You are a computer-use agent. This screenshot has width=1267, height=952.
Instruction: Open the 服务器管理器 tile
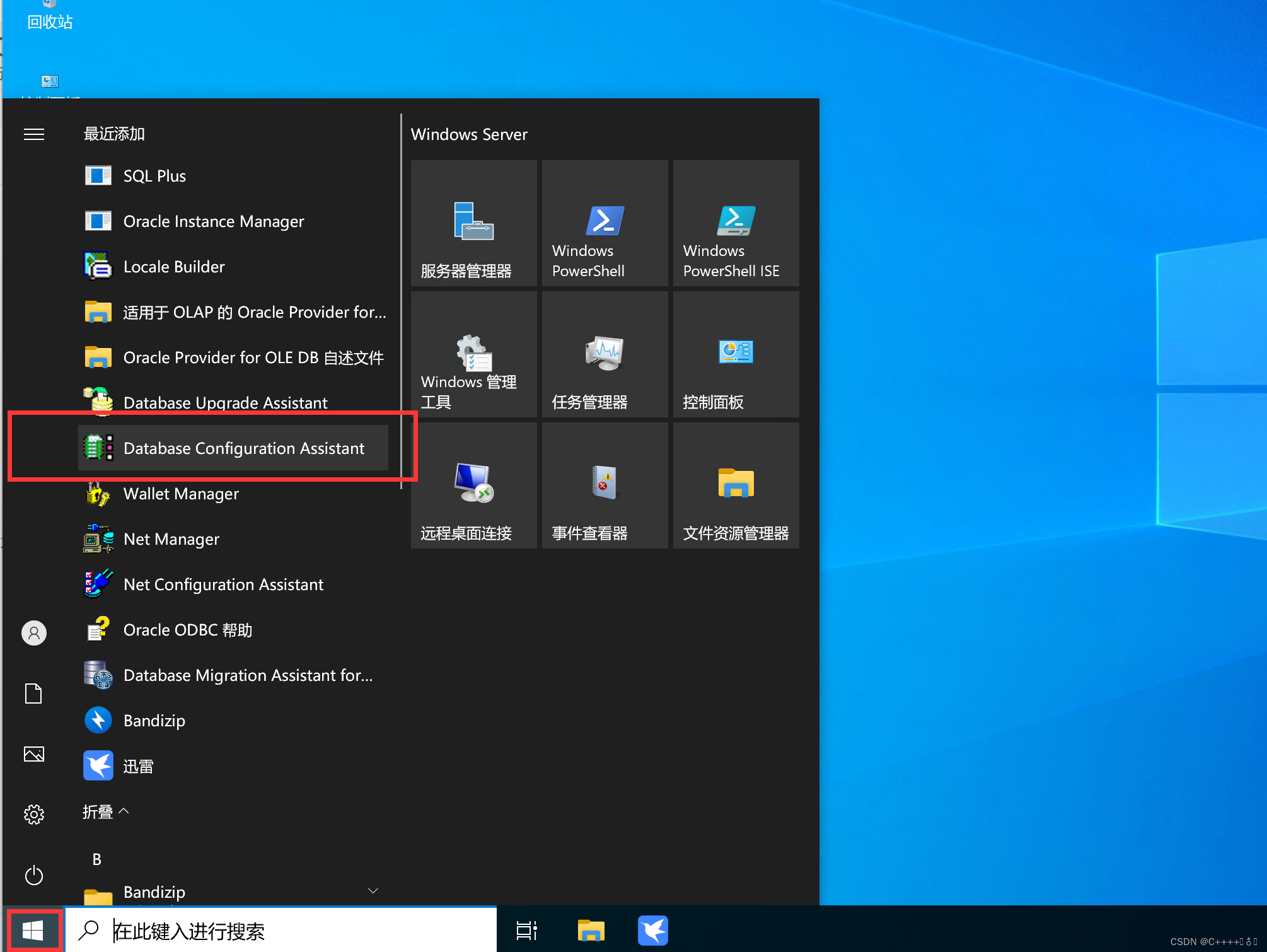pos(473,223)
